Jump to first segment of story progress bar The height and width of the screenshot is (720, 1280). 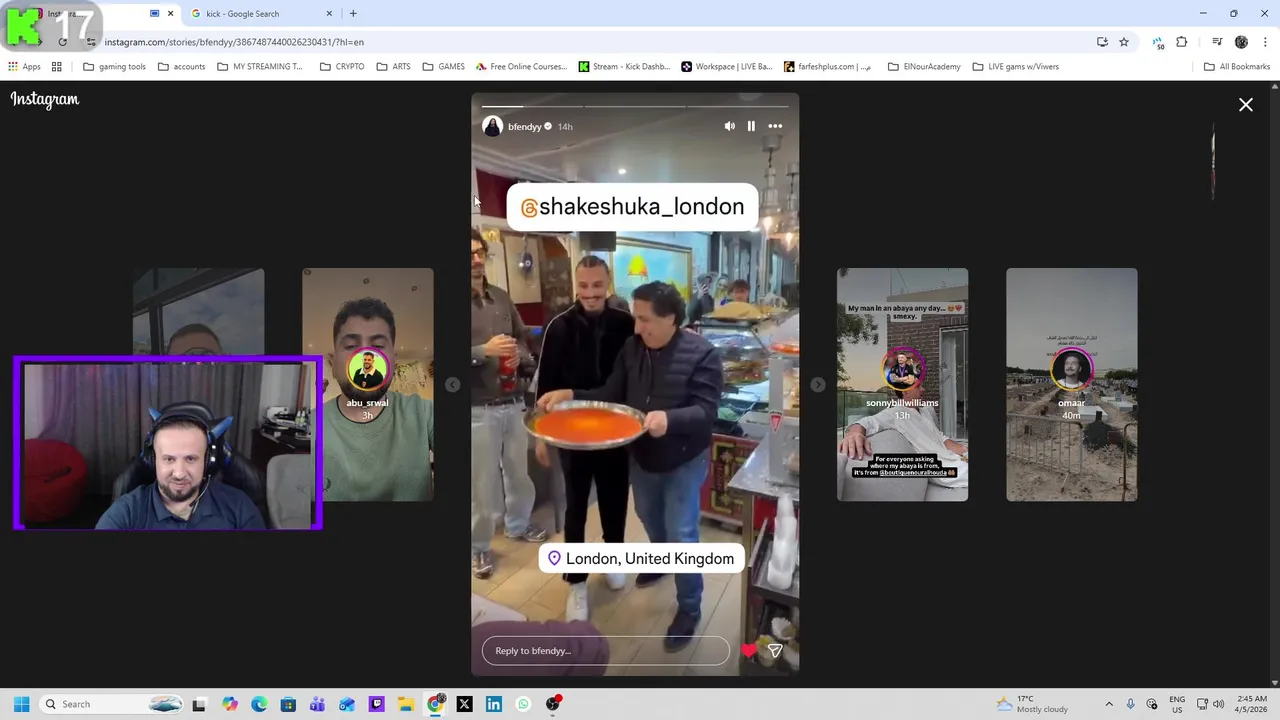[532, 106]
